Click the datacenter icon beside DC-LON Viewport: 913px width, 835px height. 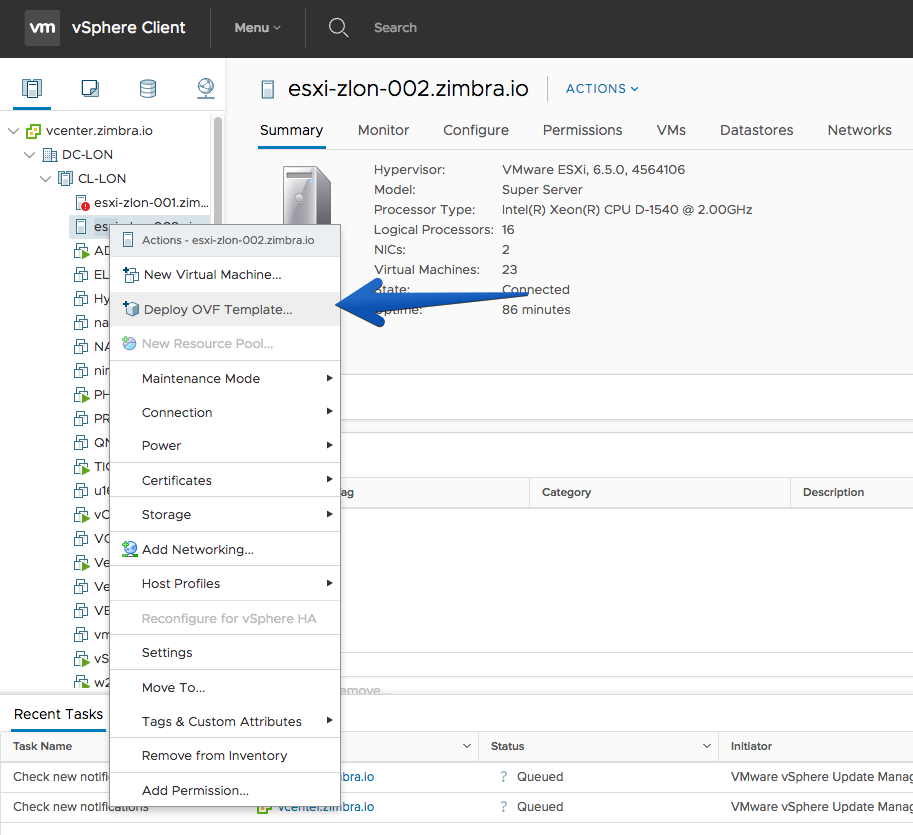(49, 155)
